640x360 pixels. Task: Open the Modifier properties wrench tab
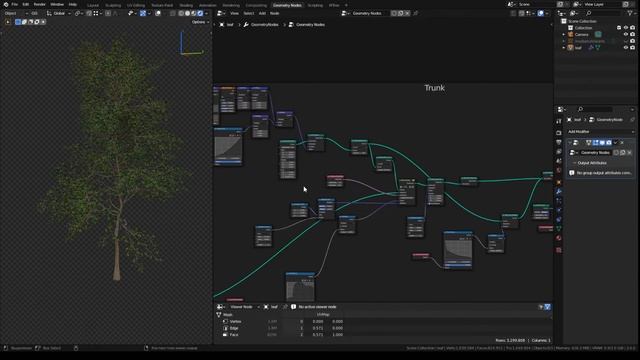(559, 191)
